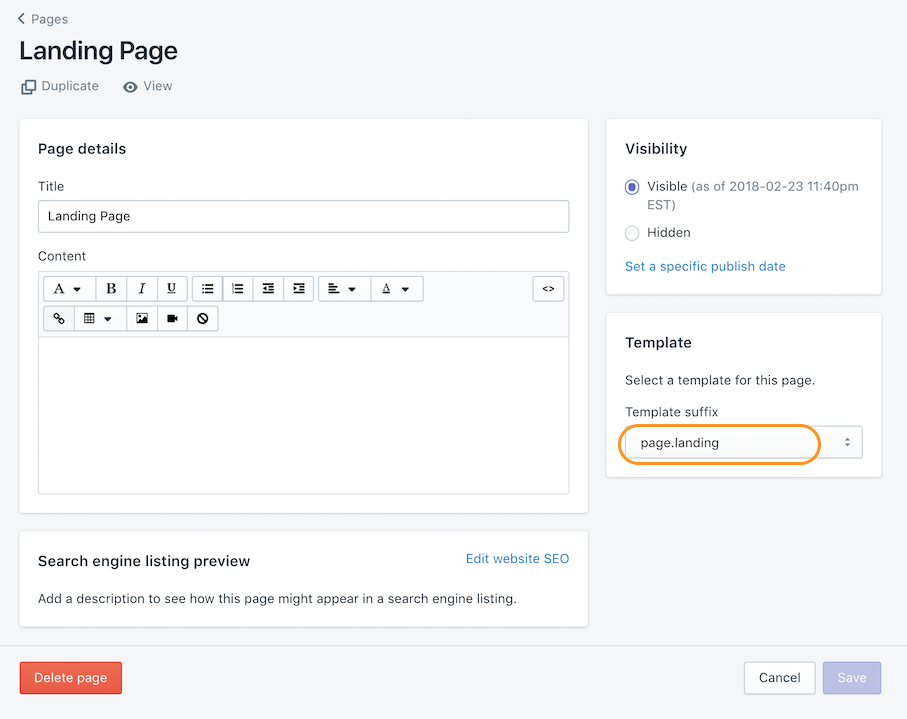Viewport: 907px width, 719px height.
Task: Open the Template suffix dropdown
Action: (x=743, y=442)
